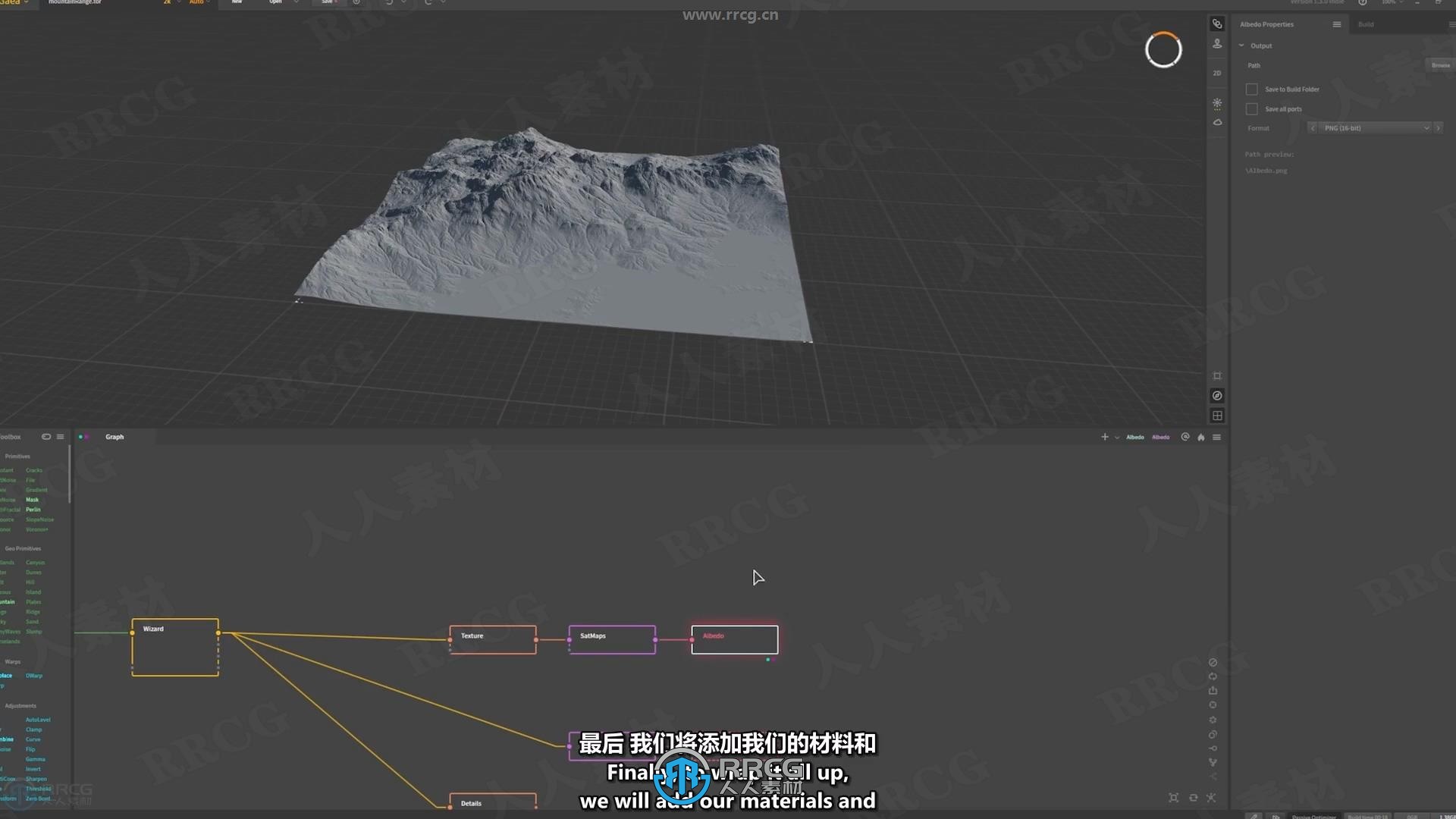
Task: Click the Browse button for Path
Action: pyautogui.click(x=1440, y=65)
